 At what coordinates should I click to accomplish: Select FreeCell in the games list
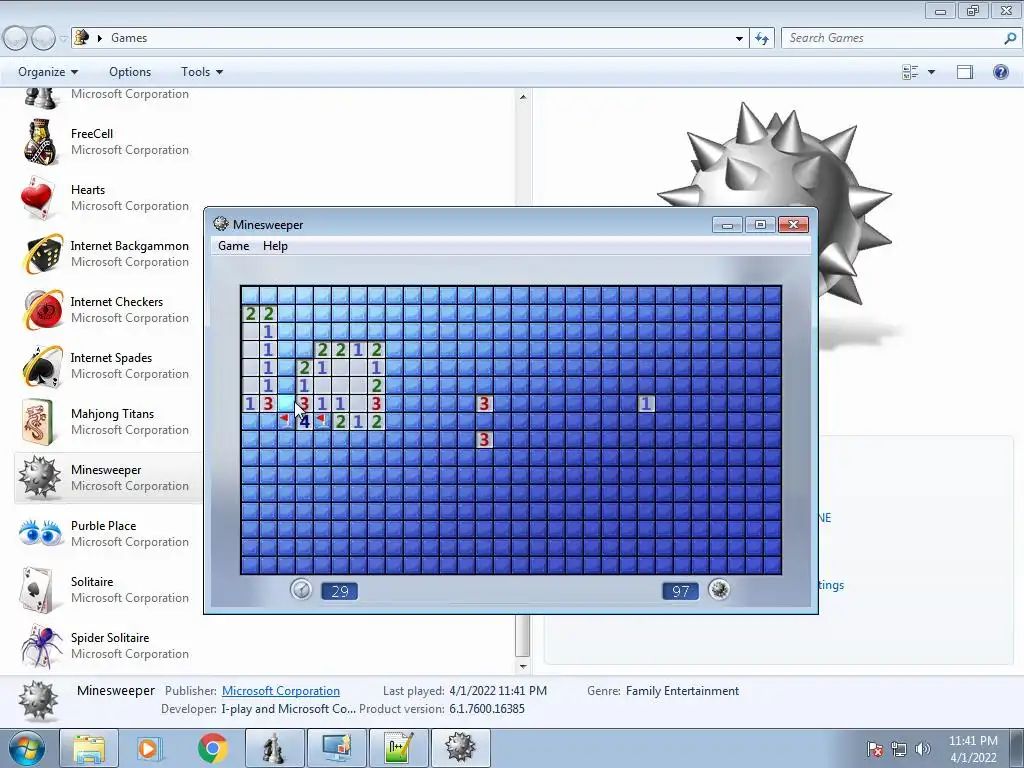click(x=104, y=142)
